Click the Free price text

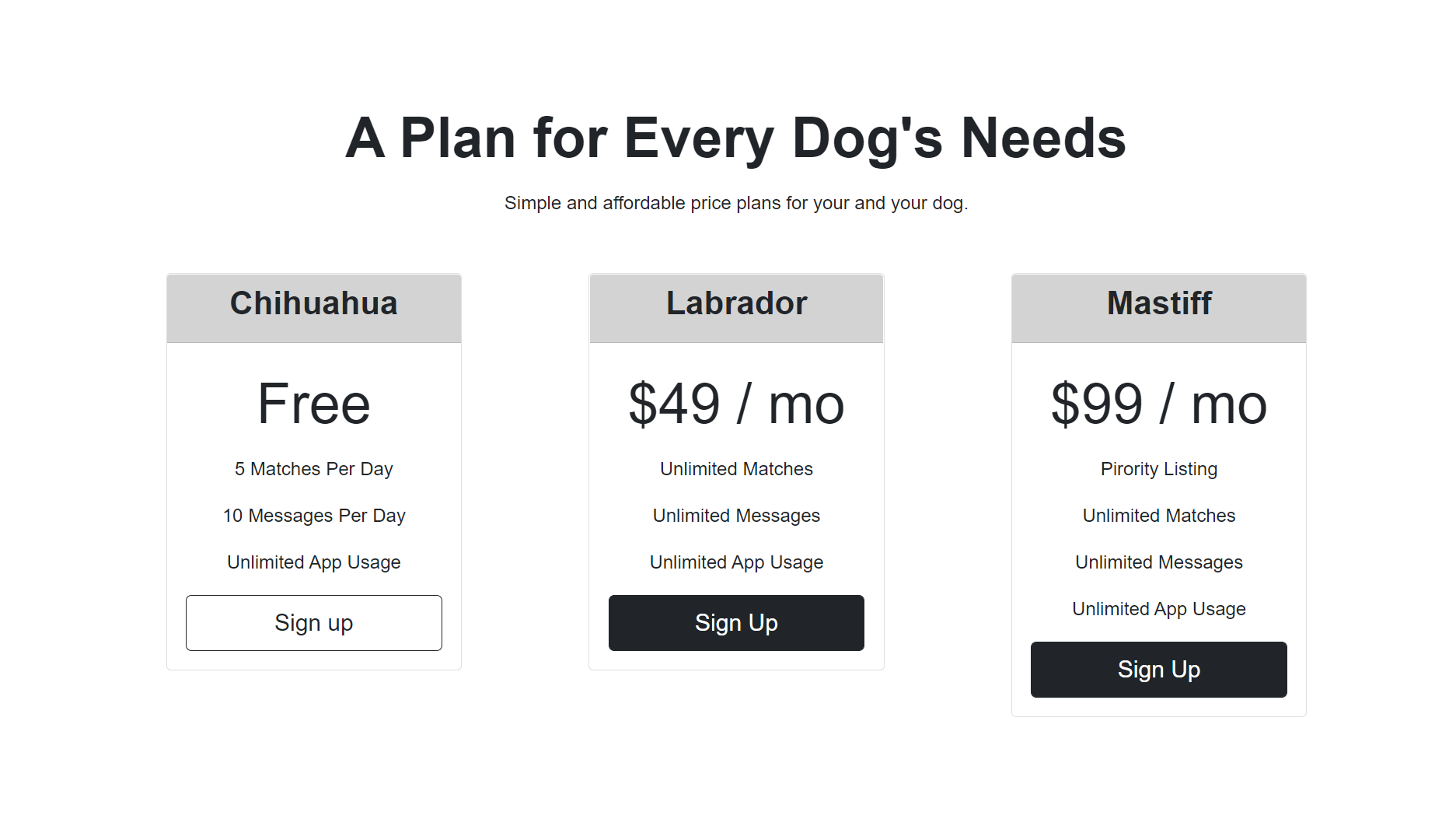pos(313,404)
